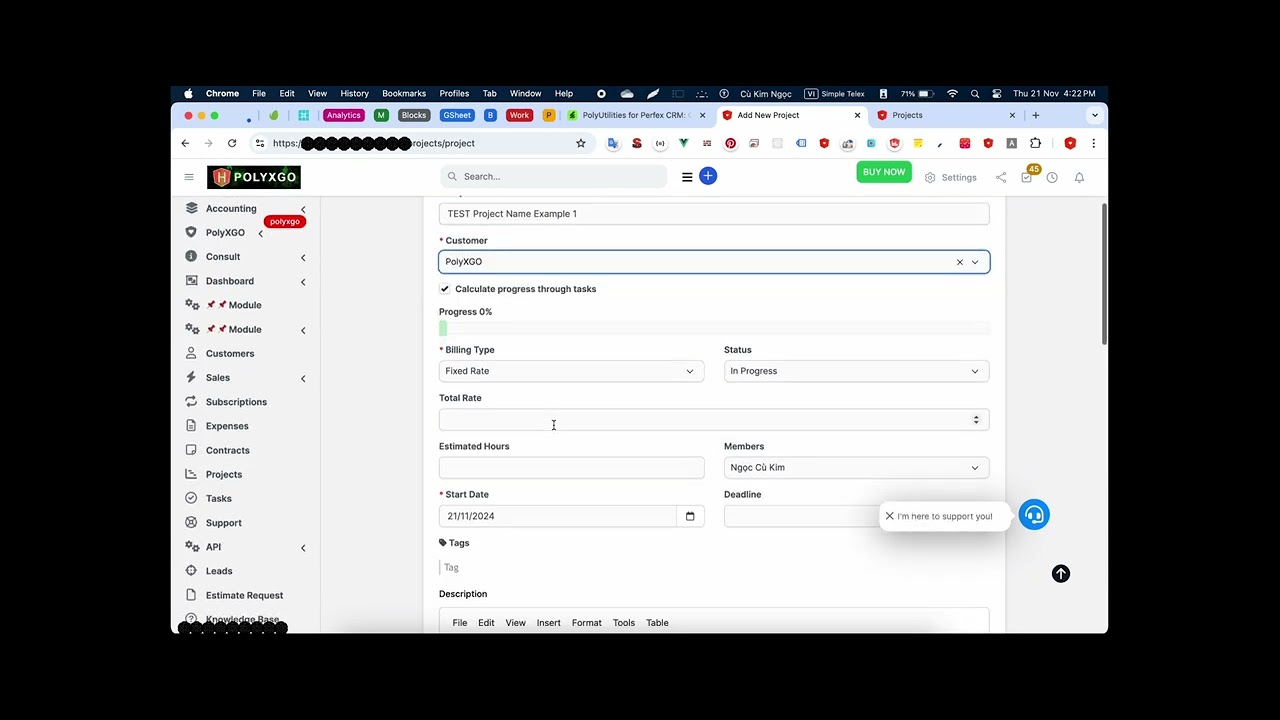1280x720 pixels.
Task: Open the Start Date calendar picker icon
Action: 690,516
